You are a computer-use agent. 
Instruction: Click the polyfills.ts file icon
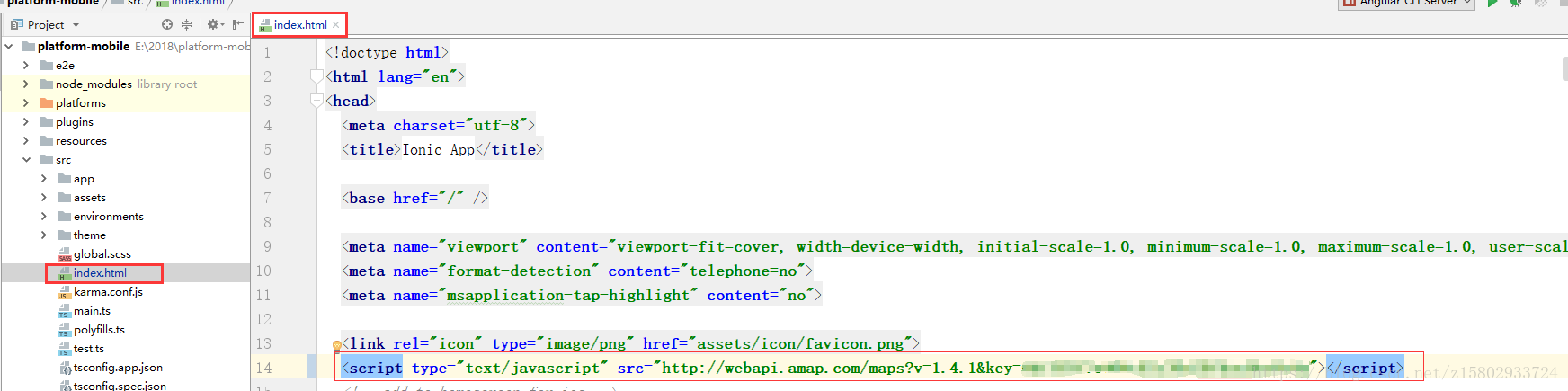coord(65,330)
